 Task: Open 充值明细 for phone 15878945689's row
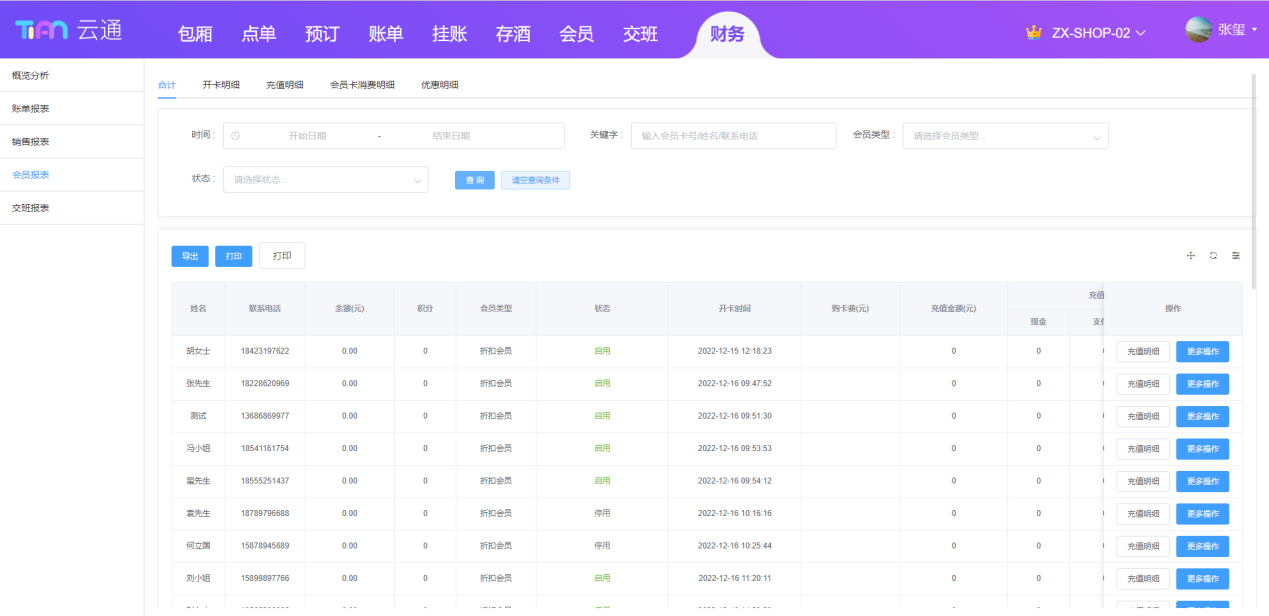coord(1143,546)
